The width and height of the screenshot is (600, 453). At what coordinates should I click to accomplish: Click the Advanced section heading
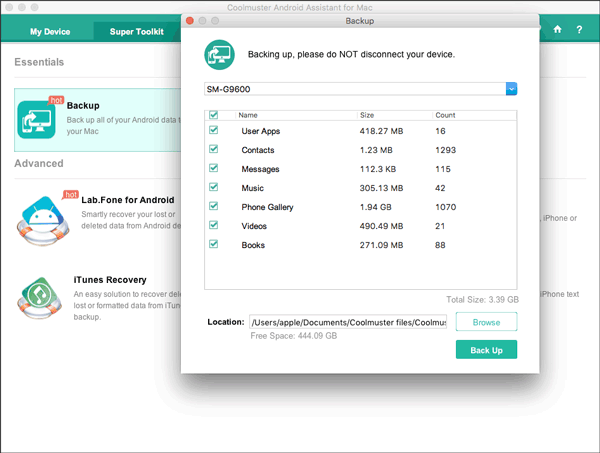click(x=39, y=163)
